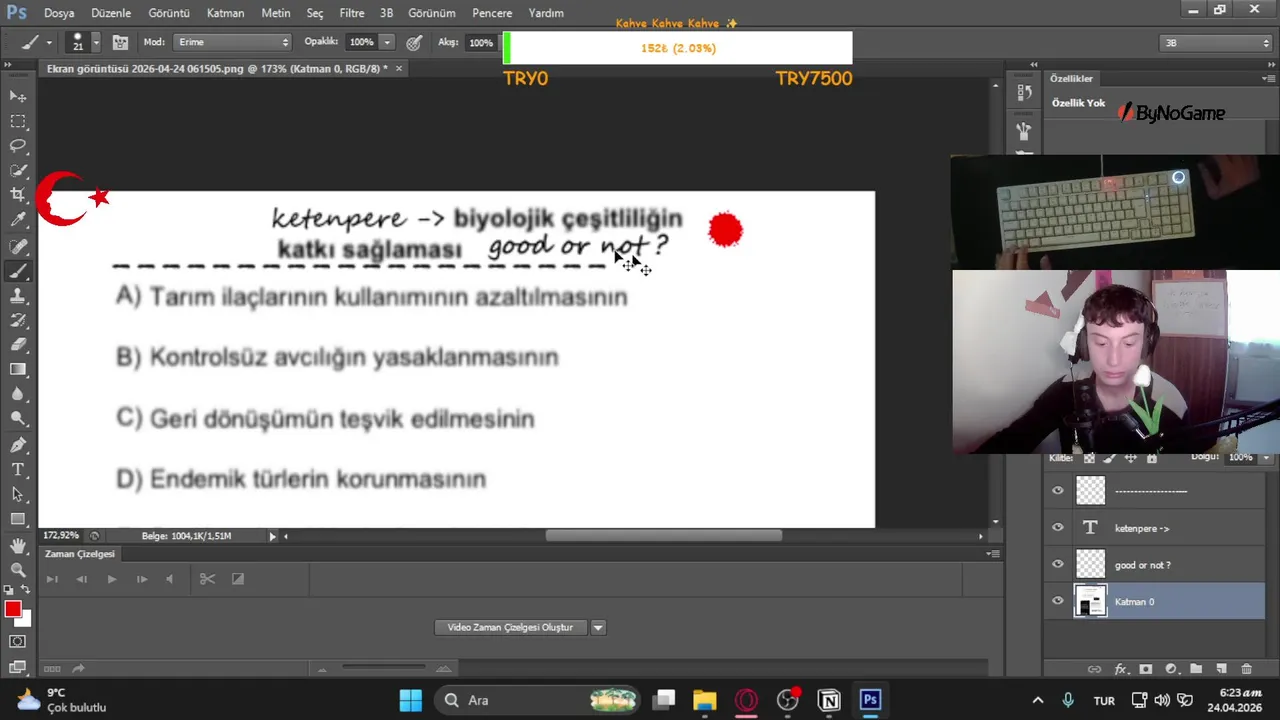
Task: Select the Quick Selection tool
Action: pos(18,171)
